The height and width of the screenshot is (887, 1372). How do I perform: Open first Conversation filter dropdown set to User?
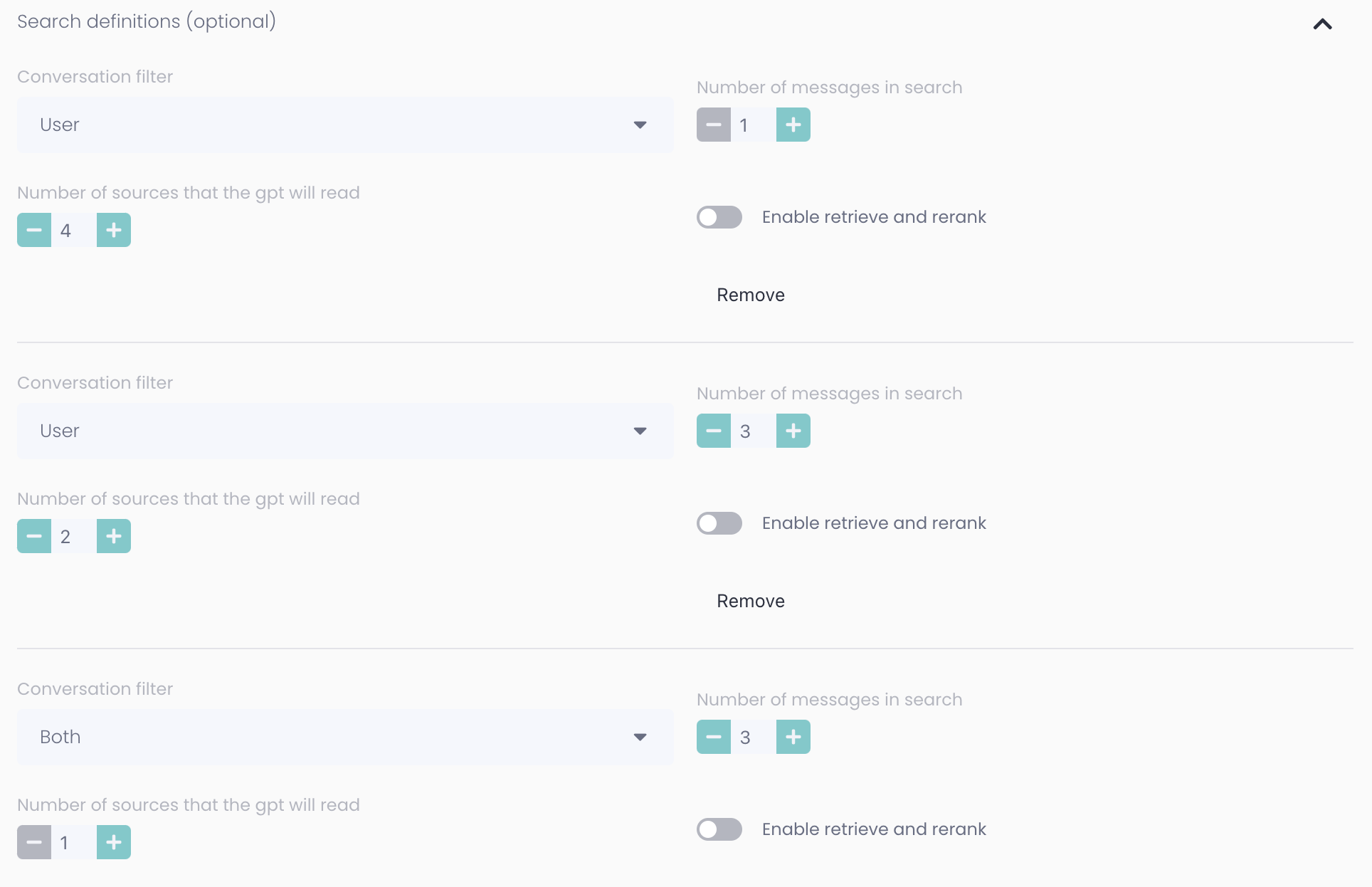tap(345, 125)
